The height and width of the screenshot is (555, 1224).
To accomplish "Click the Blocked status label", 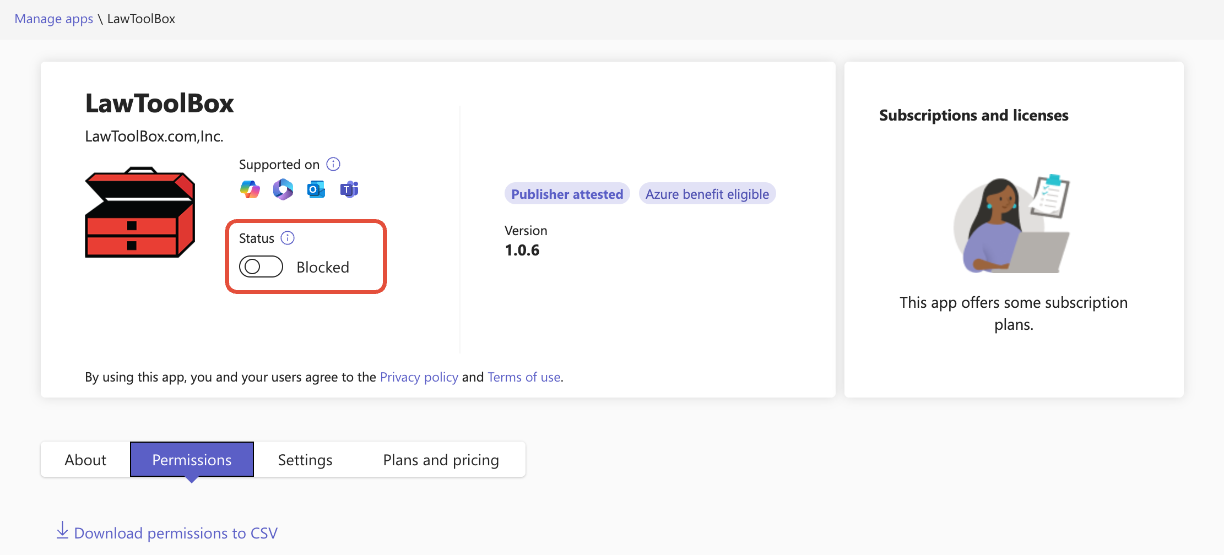I will point(323,267).
